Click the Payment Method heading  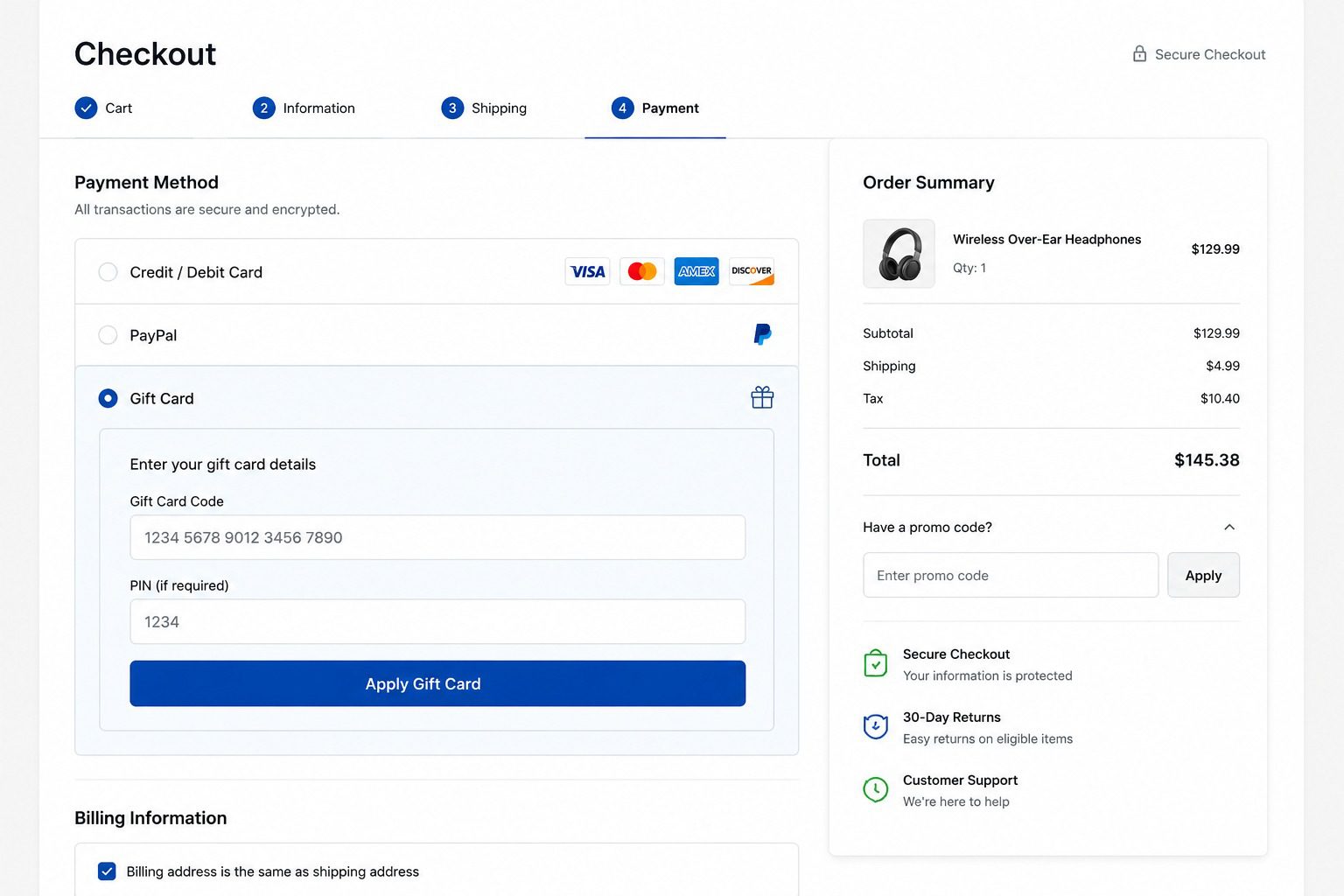[x=146, y=182]
